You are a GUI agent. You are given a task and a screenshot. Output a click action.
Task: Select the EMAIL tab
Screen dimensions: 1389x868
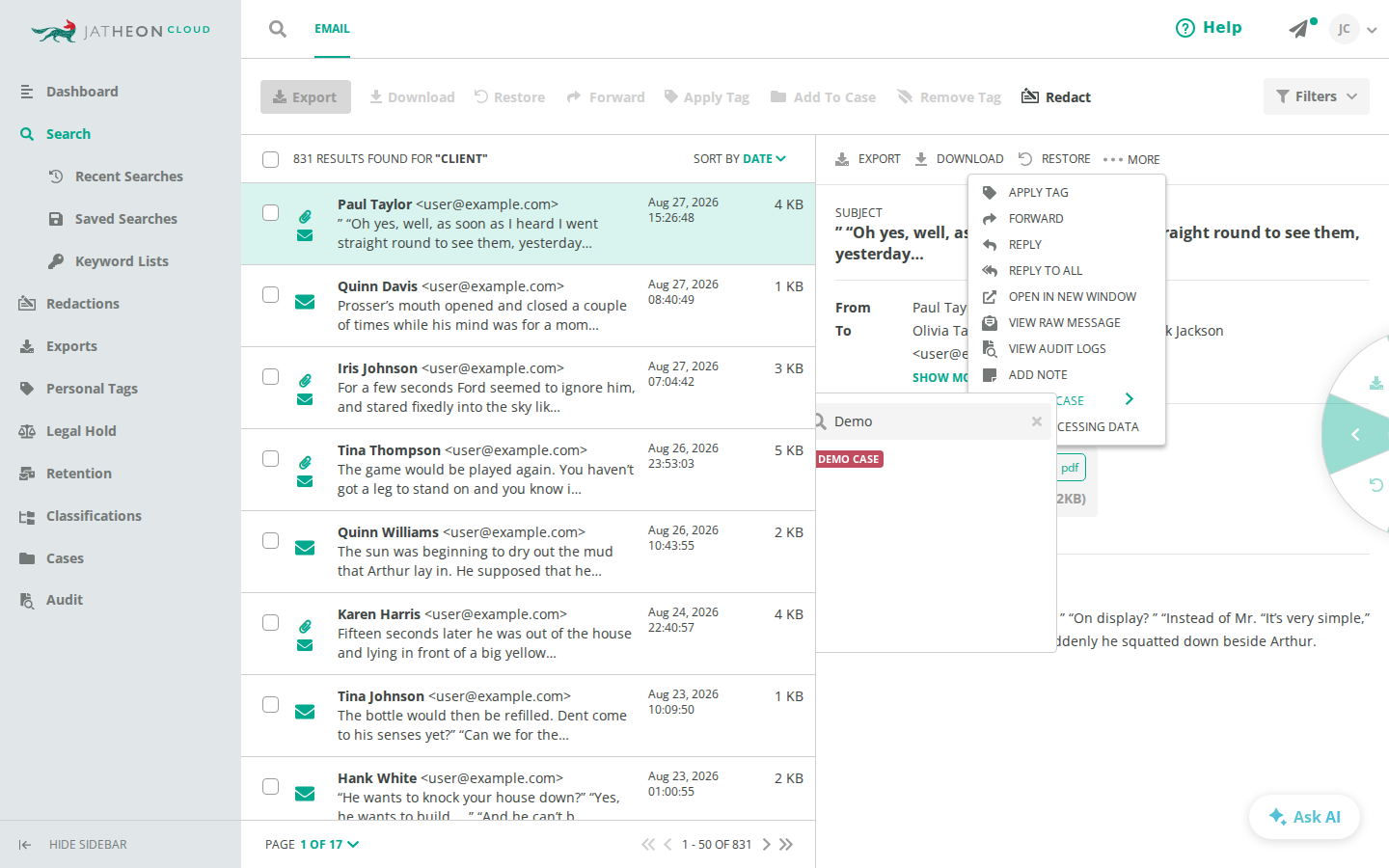pos(332,29)
